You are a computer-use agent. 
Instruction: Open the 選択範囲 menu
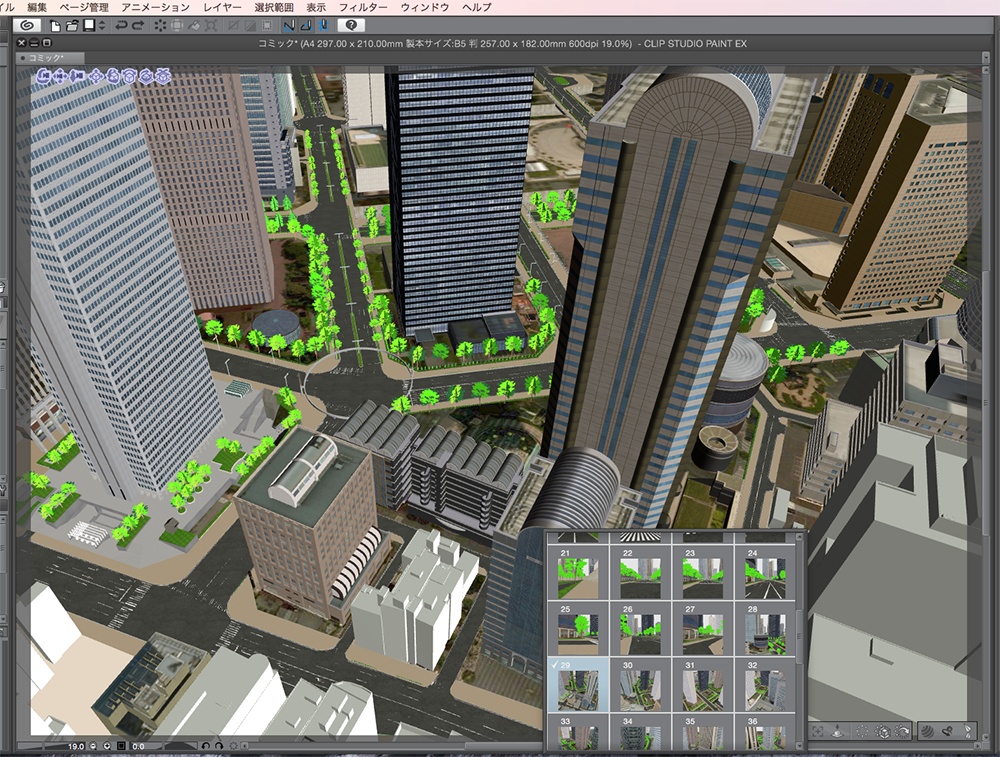click(274, 7)
